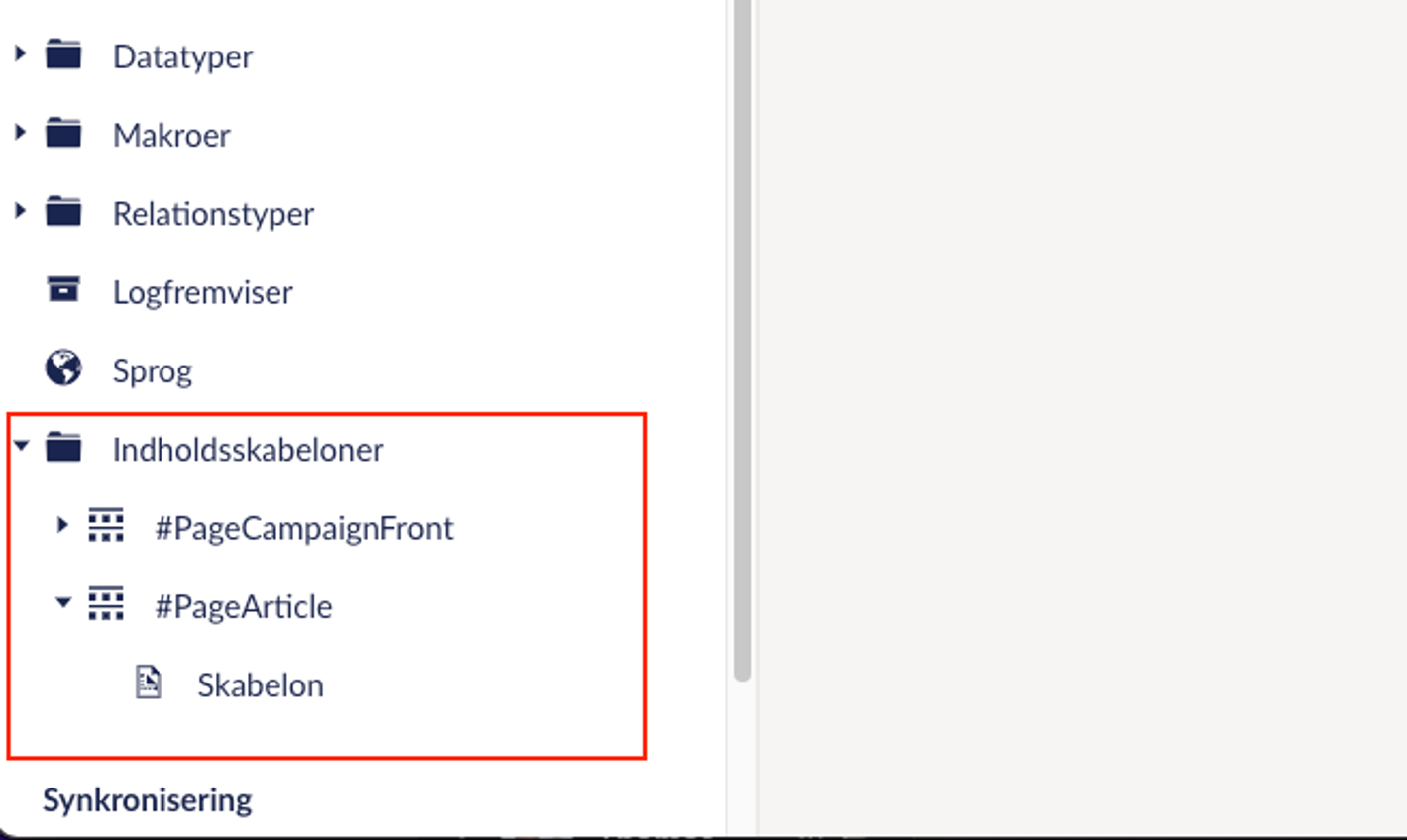This screenshot has height=840, width=1407.
Task: Click the Indholdsskabeloner folder icon
Action: pyautogui.click(x=63, y=447)
